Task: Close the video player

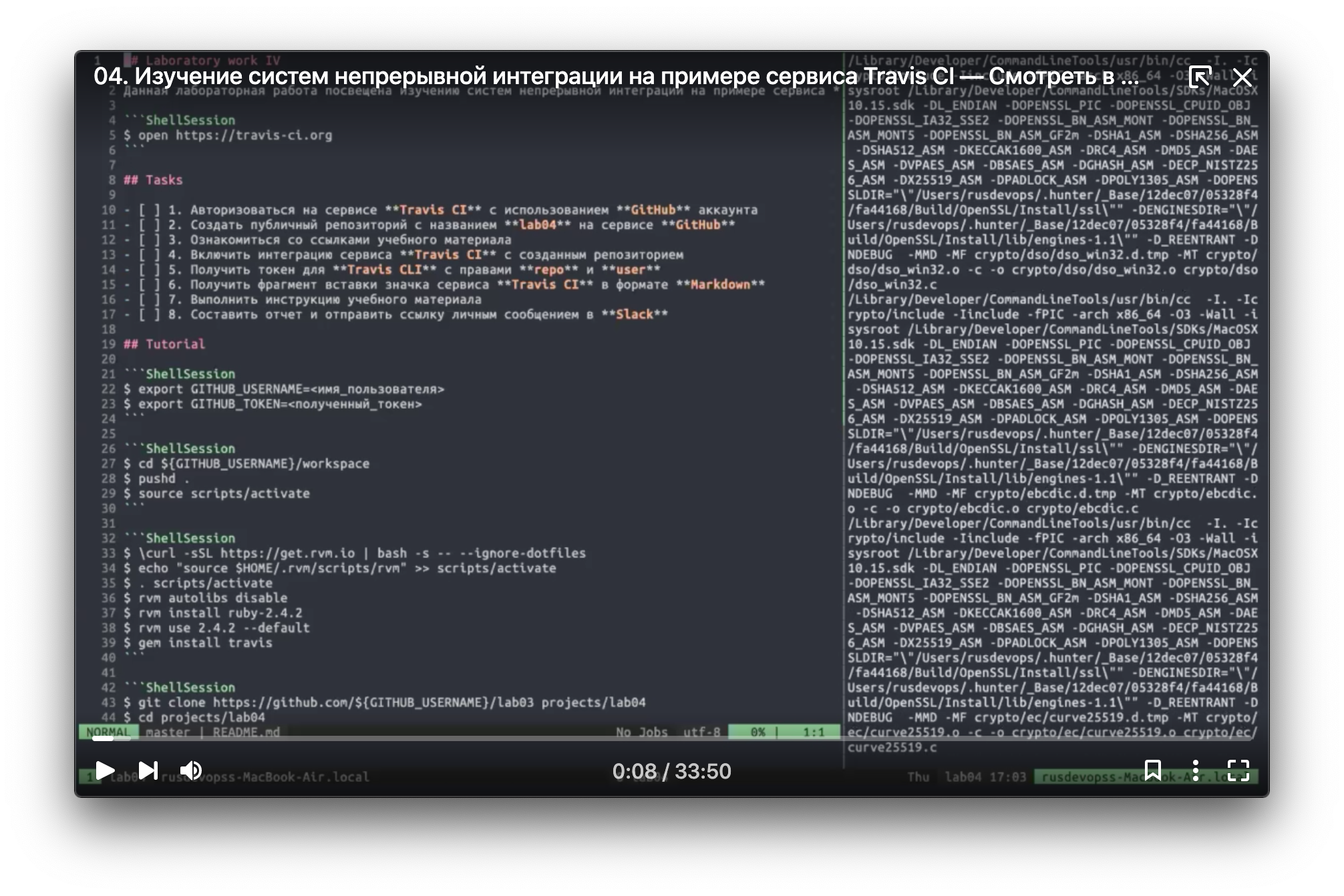Action: pos(1242,77)
